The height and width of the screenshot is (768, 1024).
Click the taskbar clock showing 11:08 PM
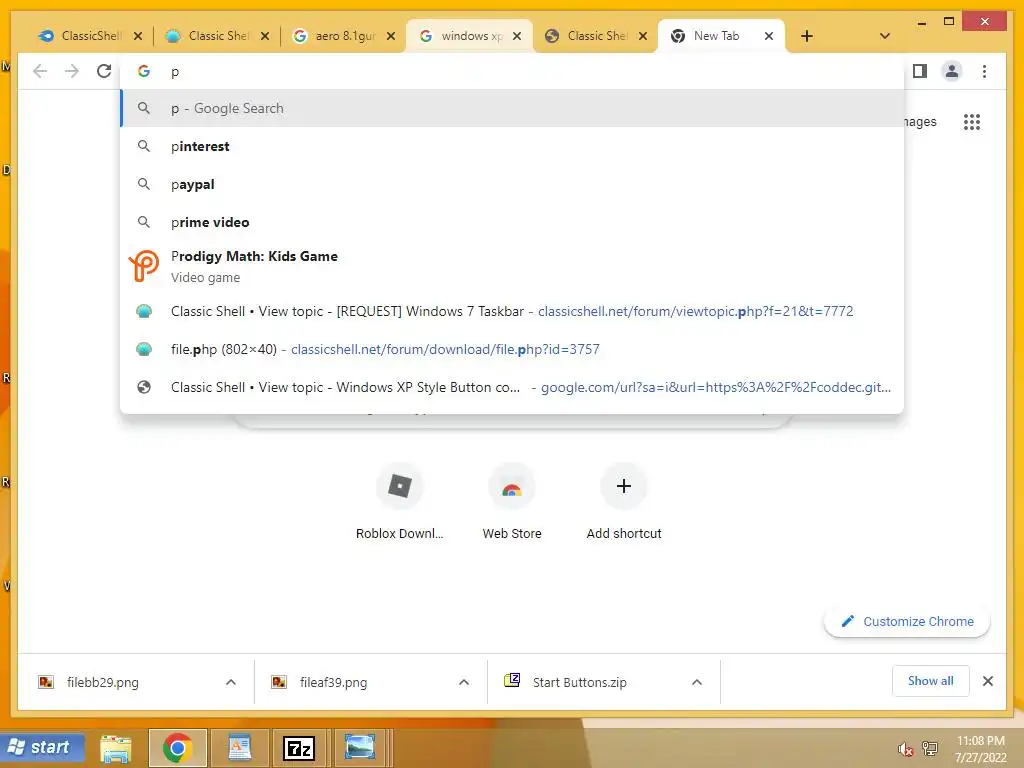980,749
